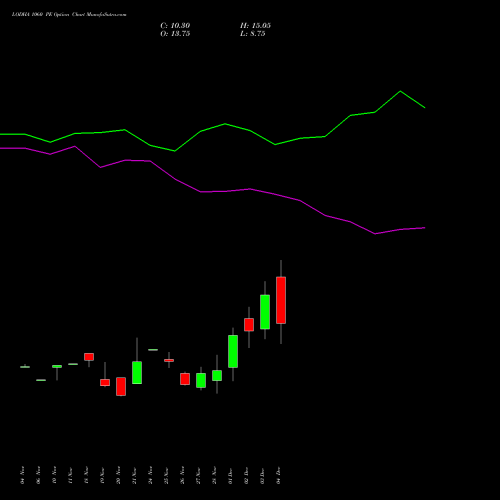This screenshot has width=500, height=500.
Task: Click the red candle for 26 Nov
Action: 185,379
